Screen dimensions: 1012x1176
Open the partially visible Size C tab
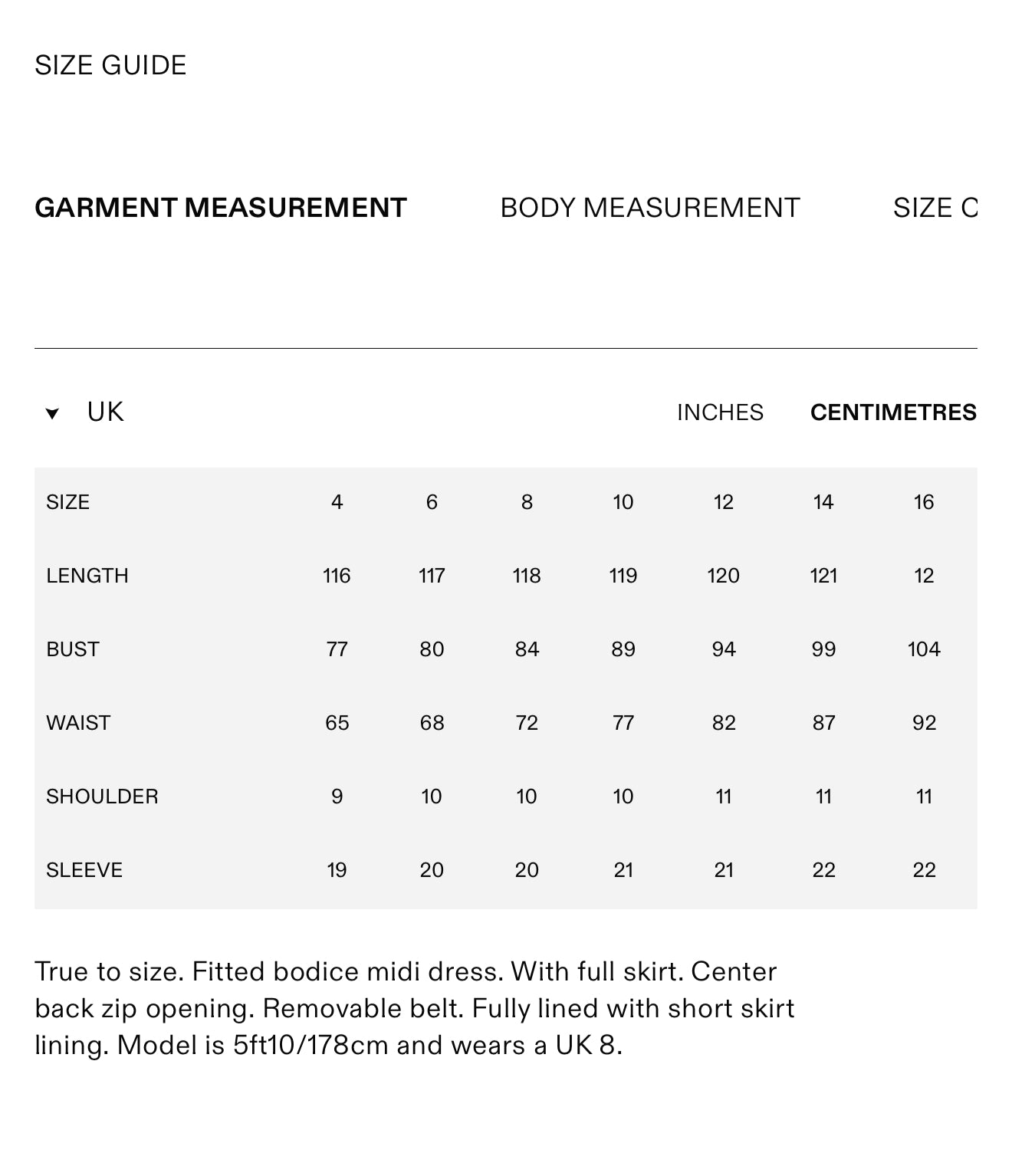(x=935, y=208)
